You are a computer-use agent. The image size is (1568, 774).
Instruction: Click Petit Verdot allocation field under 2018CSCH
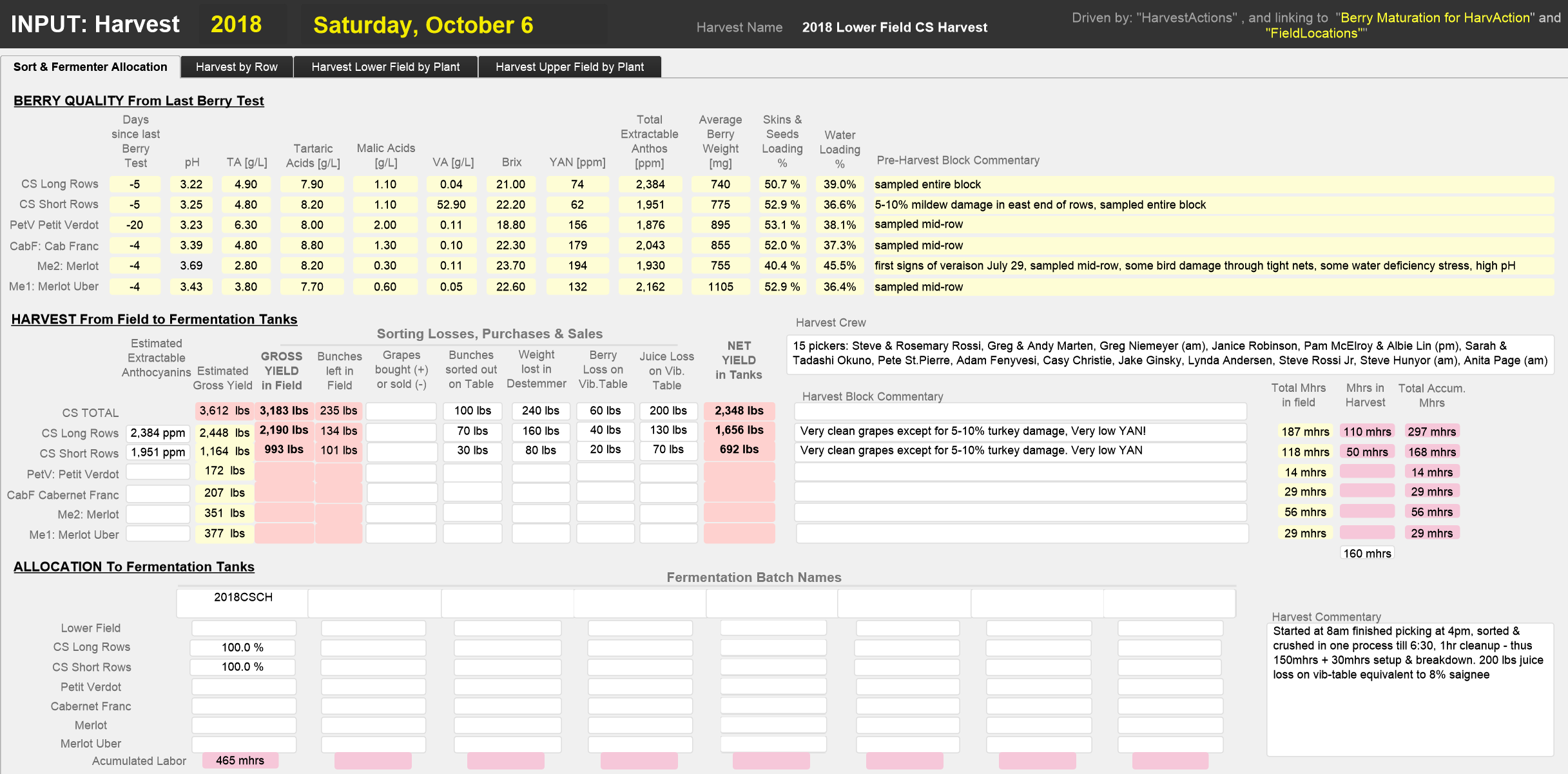point(244,687)
